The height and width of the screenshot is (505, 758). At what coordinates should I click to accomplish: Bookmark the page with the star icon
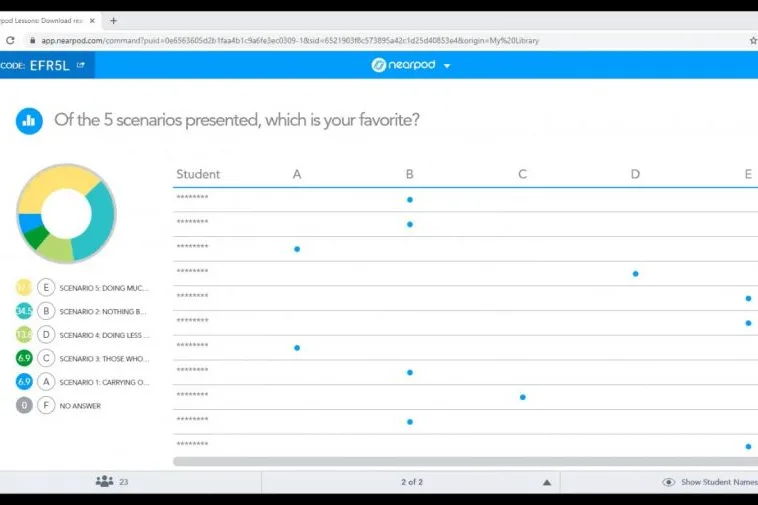click(753, 41)
